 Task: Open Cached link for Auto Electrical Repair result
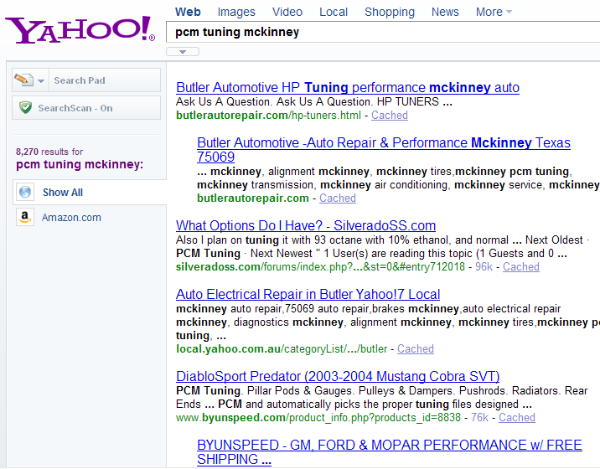tap(415, 349)
